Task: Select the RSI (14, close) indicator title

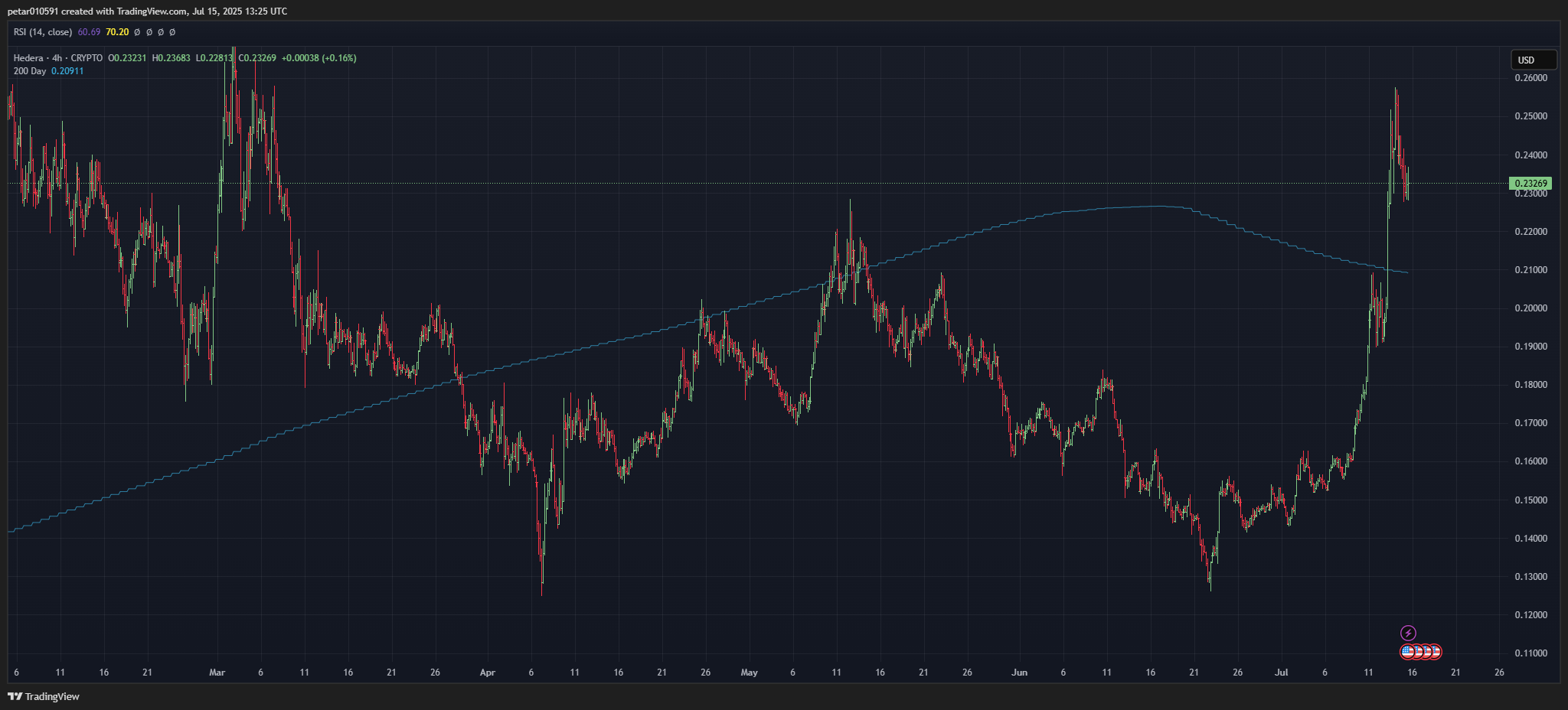Action: pos(43,32)
